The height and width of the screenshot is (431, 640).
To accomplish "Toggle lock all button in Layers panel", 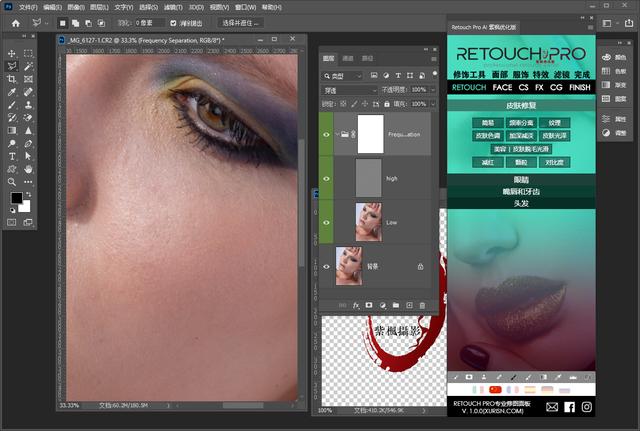I will coord(387,104).
